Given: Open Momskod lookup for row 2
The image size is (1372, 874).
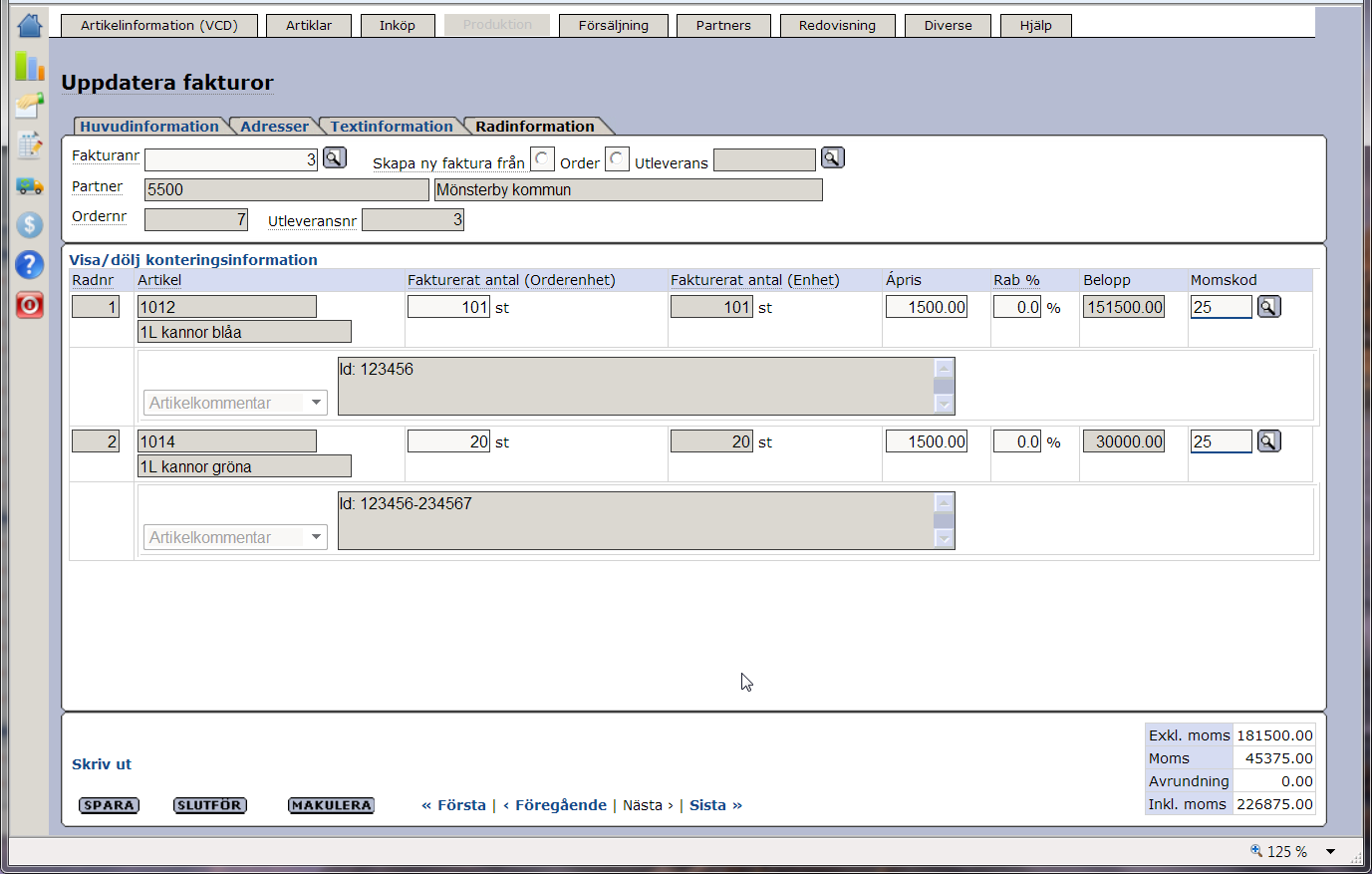Looking at the screenshot, I should coord(1268,440).
